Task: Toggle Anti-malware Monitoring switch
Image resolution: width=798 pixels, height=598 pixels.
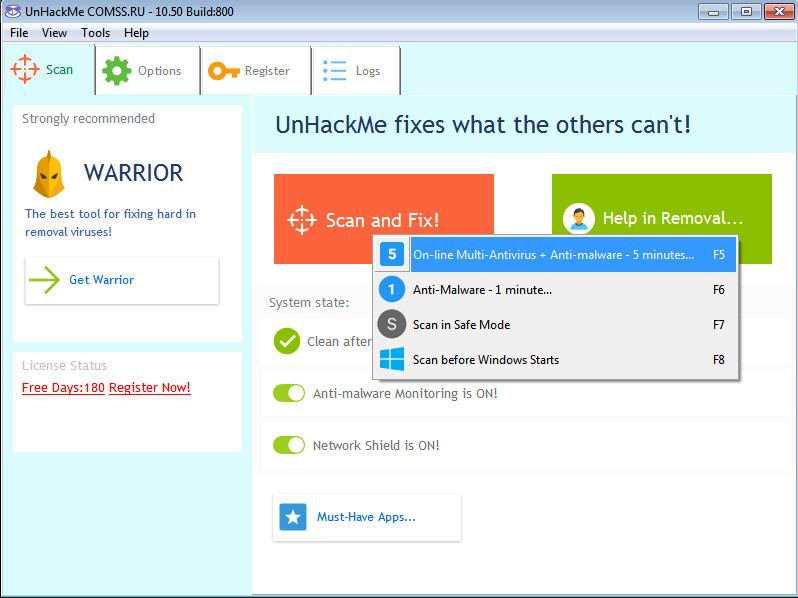Action: tap(289, 393)
